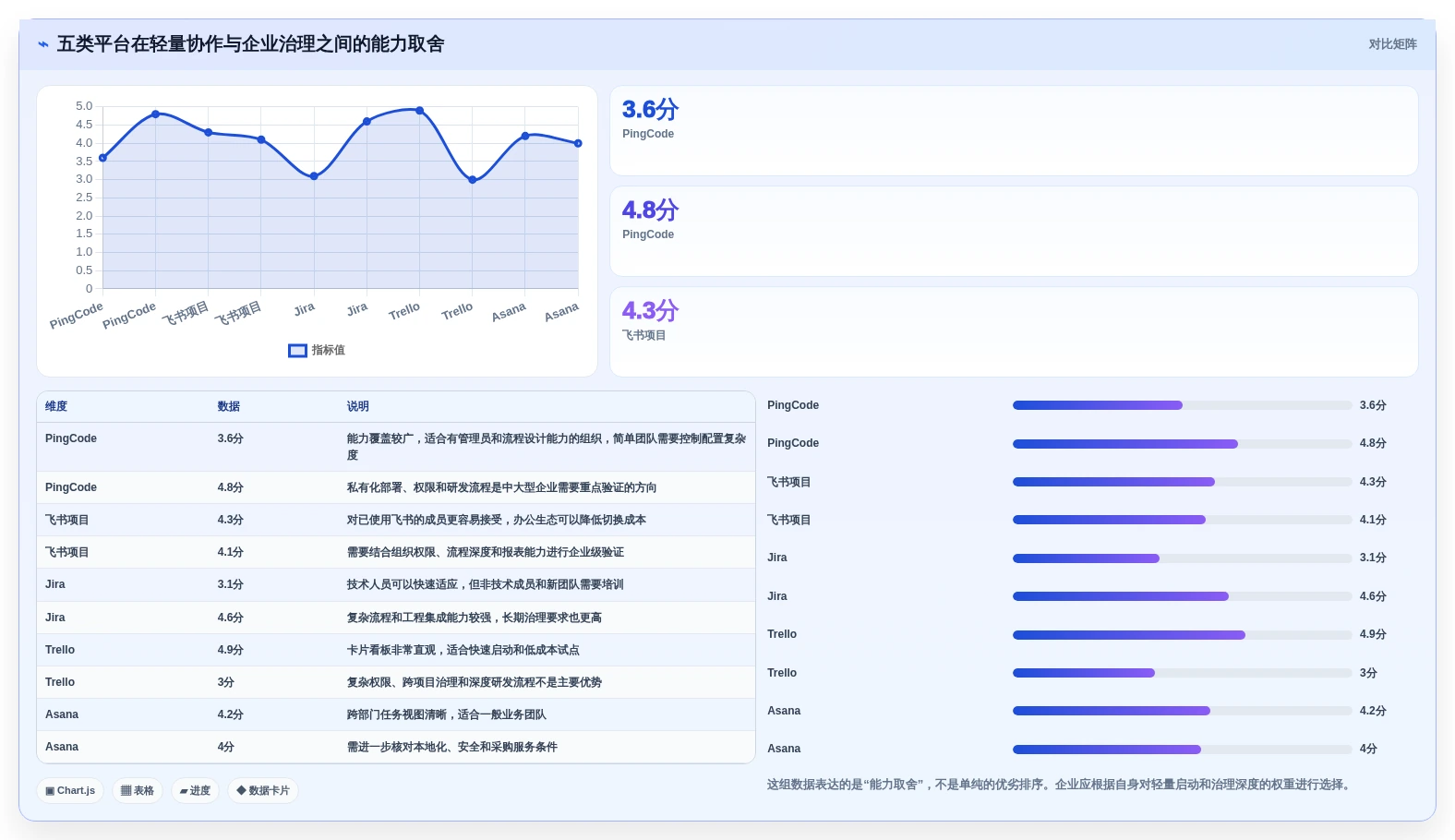Image resolution: width=1455 pixels, height=840 pixels.
Task: Click the PingCode progress bar showing 3.6分
Action: click(x=1183, y=405)
